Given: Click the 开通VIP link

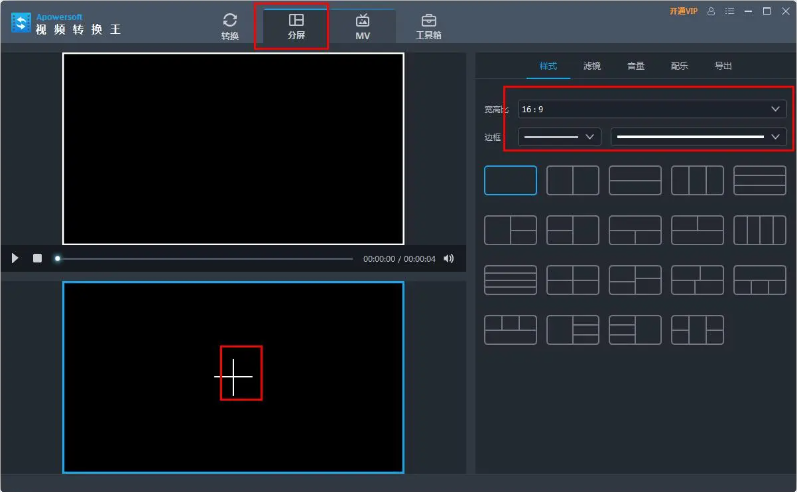Looking at the screenshot, I should (x=683, y=11).
